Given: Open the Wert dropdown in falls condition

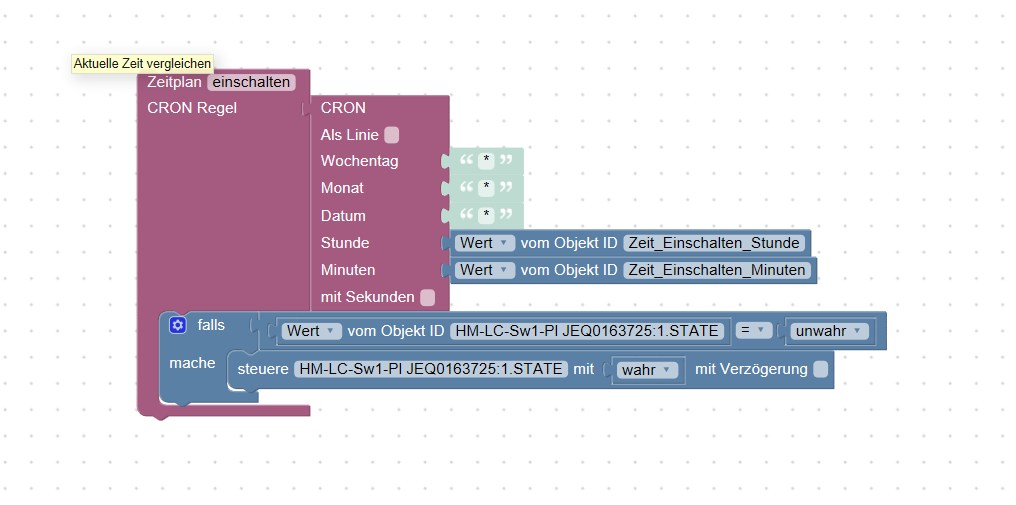Looking at the screenshot, I should point(312,331).
